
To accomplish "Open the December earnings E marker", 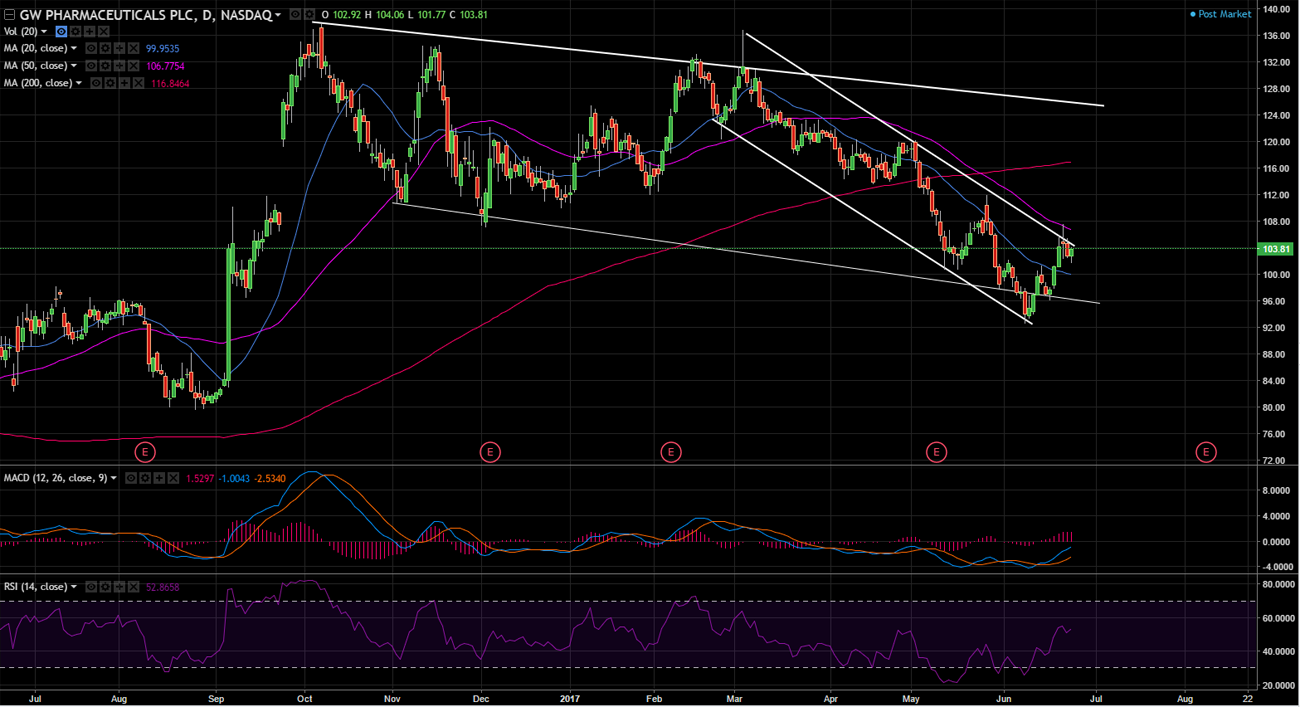I will [x=490, y=452].
